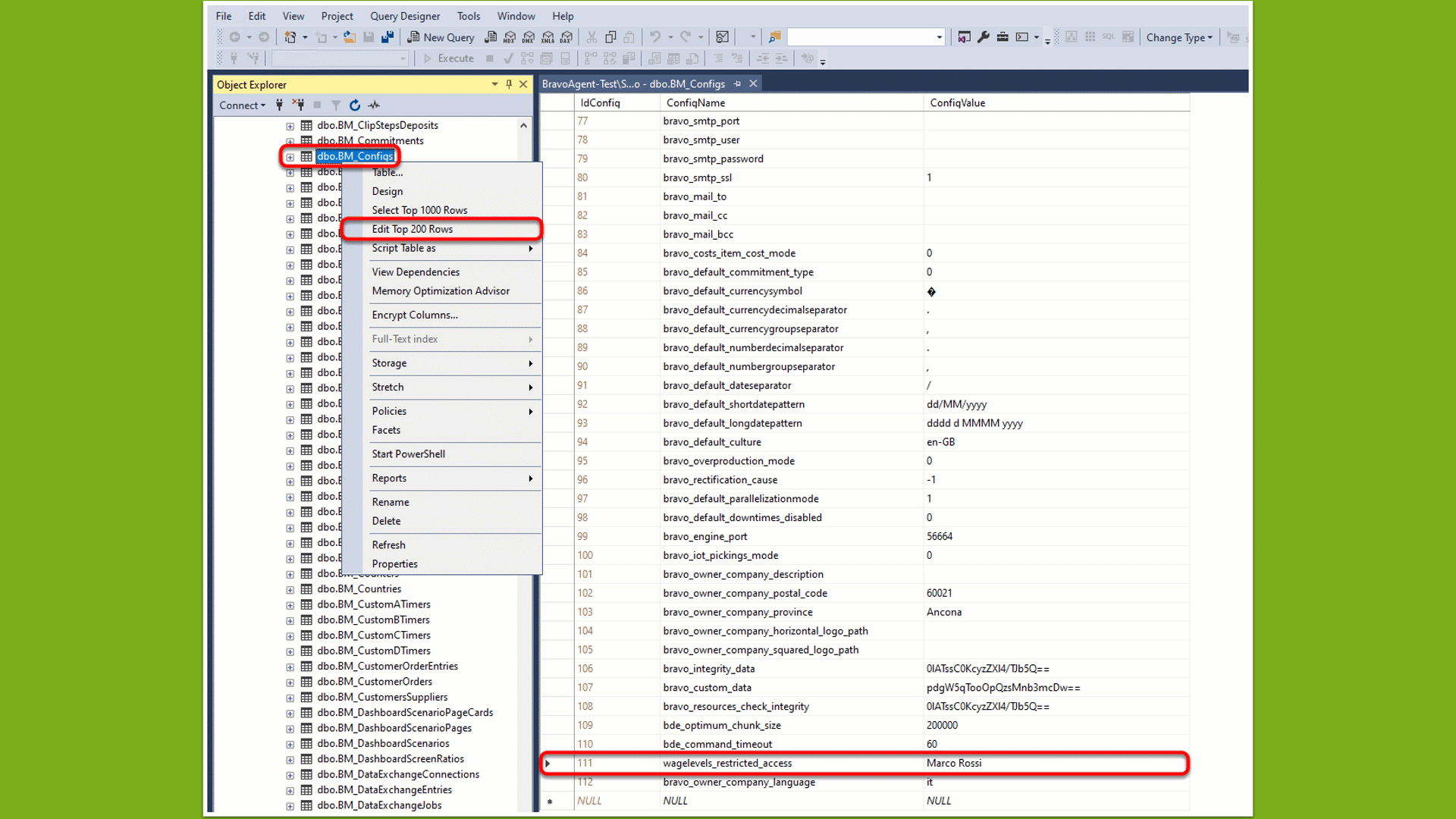Close the Object Explorer panel

click(523, 84)
